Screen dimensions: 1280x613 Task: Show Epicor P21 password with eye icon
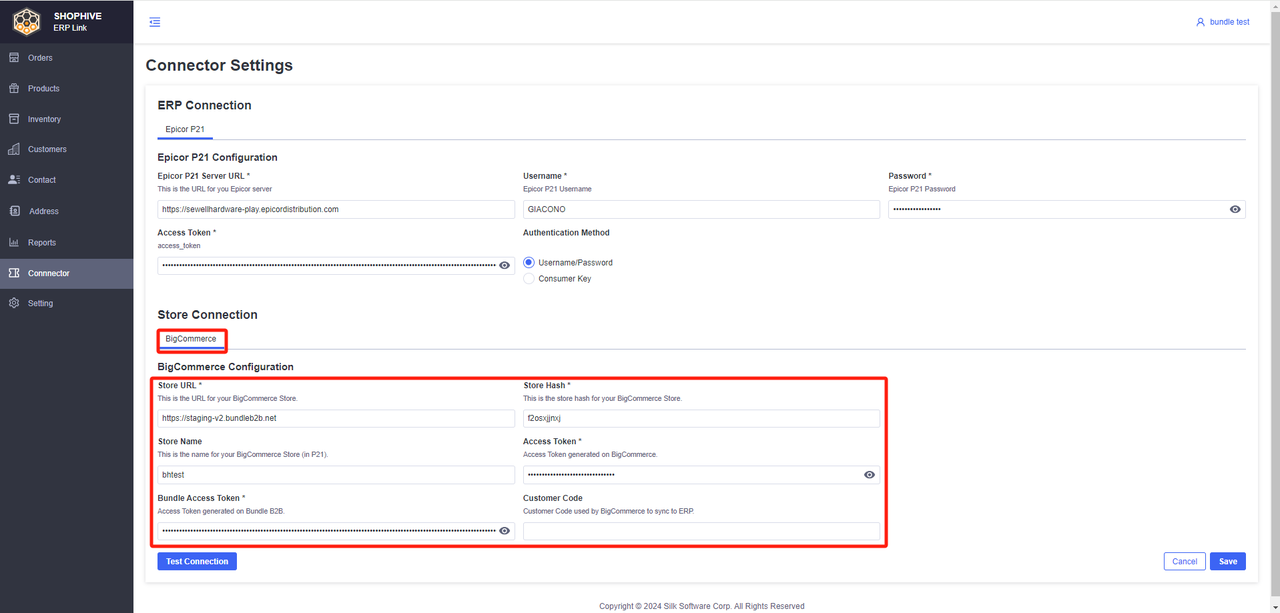1235,209
